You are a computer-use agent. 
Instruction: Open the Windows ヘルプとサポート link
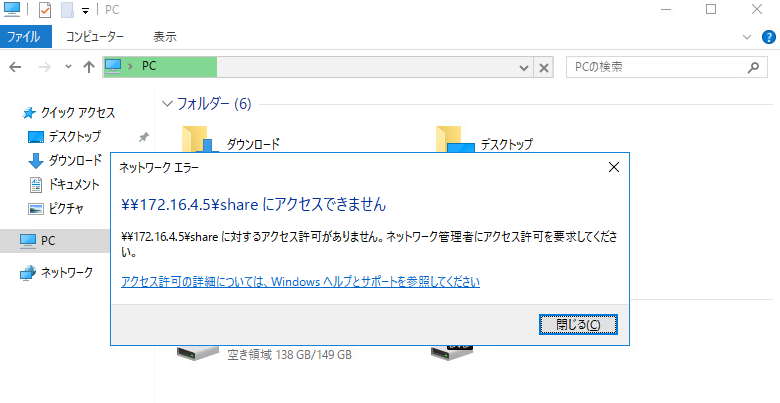click(x=300, y=282)
